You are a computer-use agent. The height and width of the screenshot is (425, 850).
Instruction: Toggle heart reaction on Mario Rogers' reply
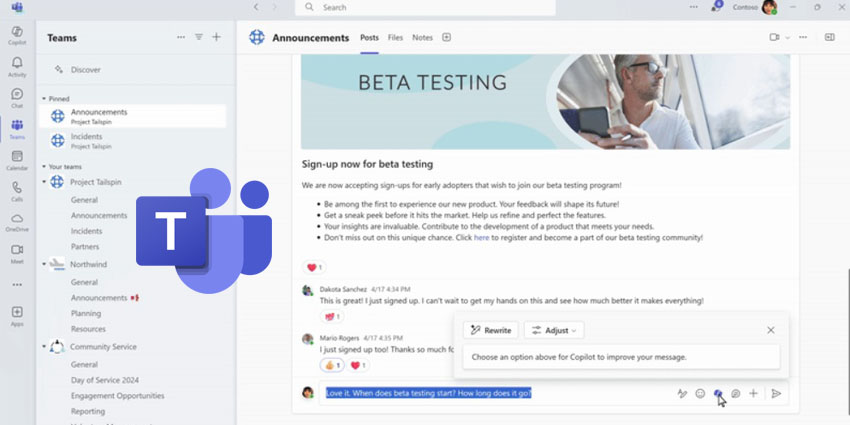[358, 365]
